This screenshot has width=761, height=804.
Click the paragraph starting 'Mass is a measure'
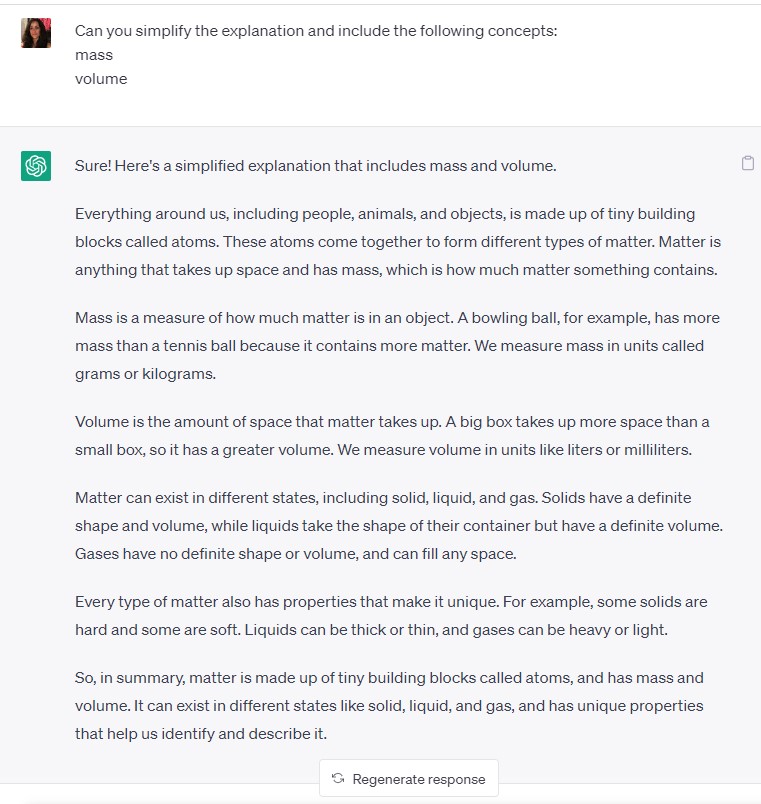tap(397, 346)
